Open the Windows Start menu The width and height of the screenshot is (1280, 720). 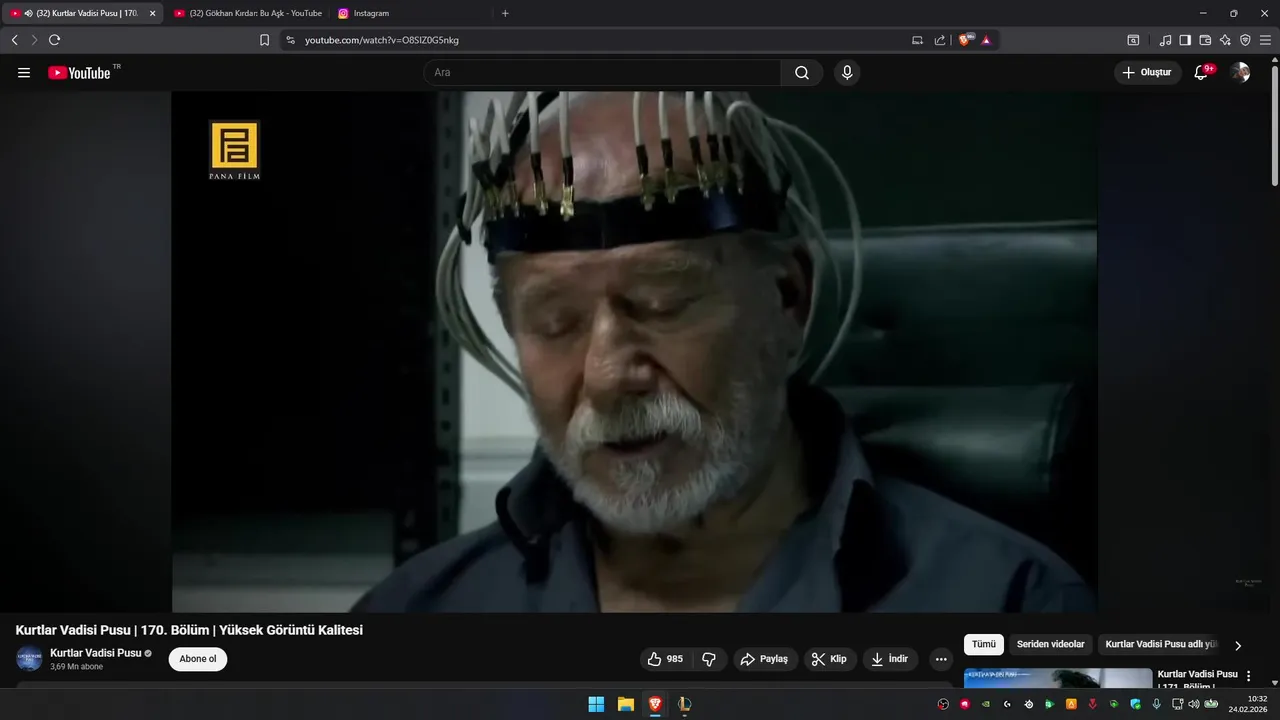(x=596, y=704)
